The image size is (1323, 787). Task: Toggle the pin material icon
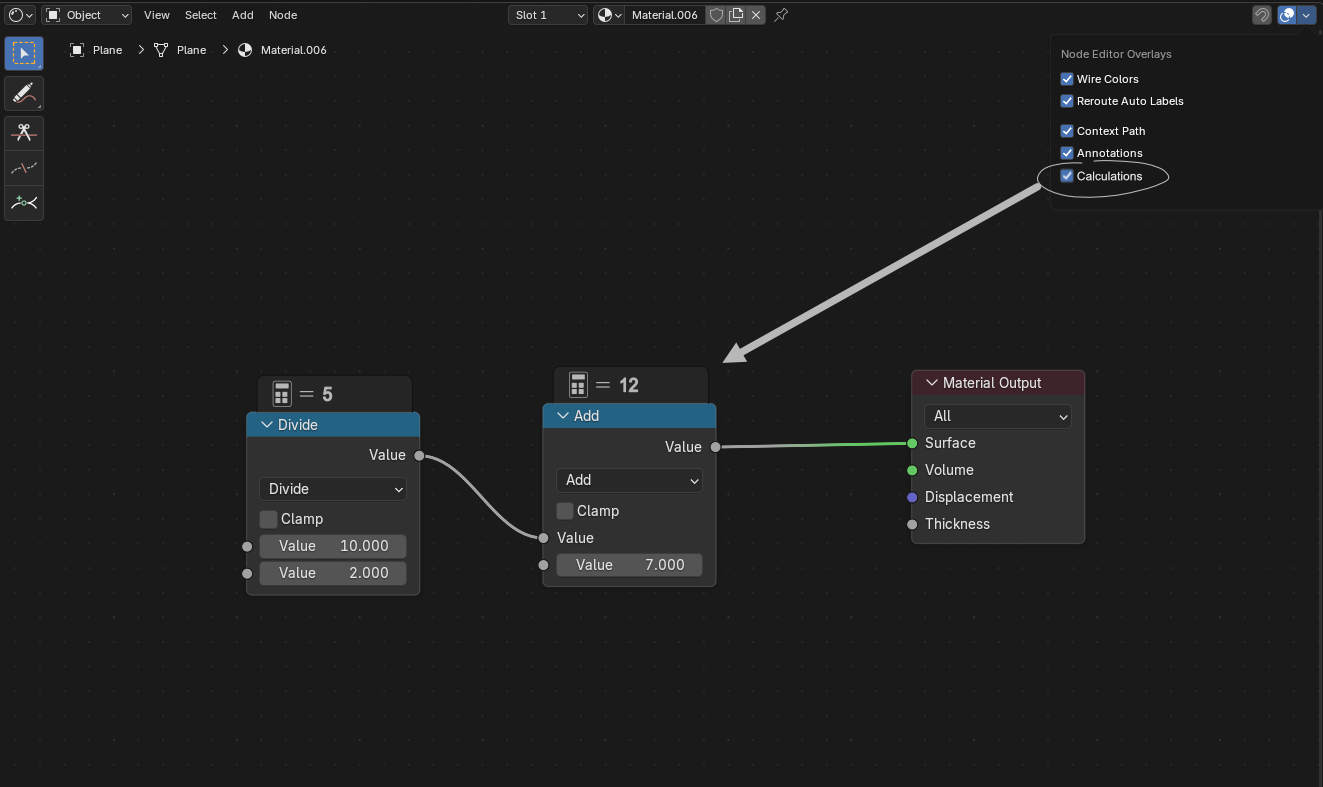[782, 15]
